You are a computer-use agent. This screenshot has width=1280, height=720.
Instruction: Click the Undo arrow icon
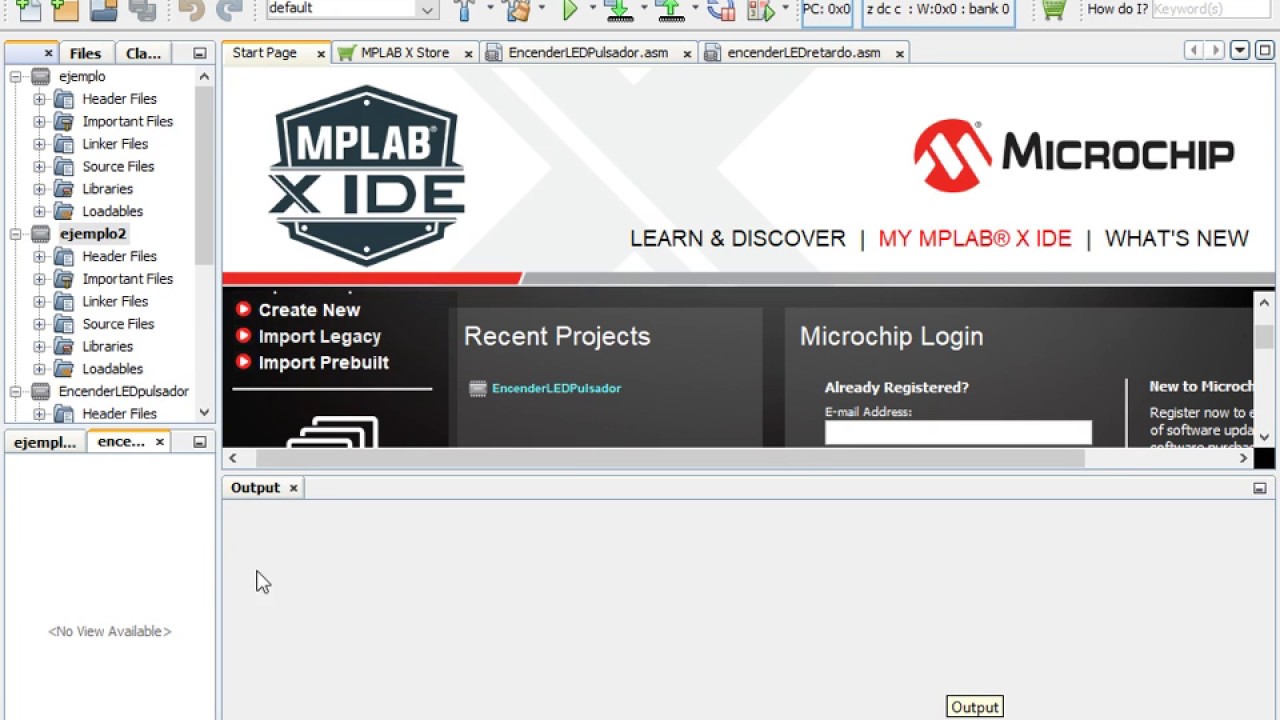pyautogui.click(x=191, y=10)
